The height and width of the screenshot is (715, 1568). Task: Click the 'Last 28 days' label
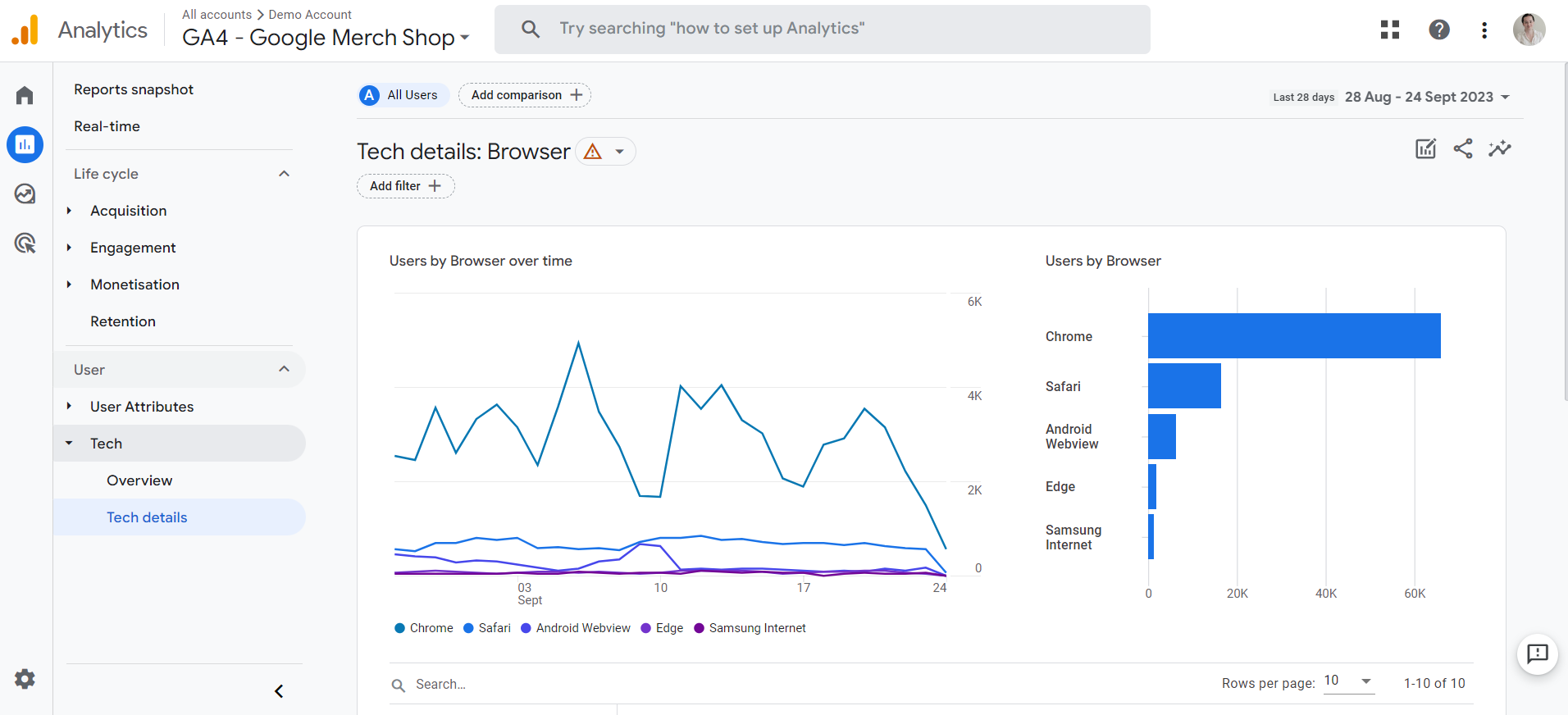point(1303,97)
